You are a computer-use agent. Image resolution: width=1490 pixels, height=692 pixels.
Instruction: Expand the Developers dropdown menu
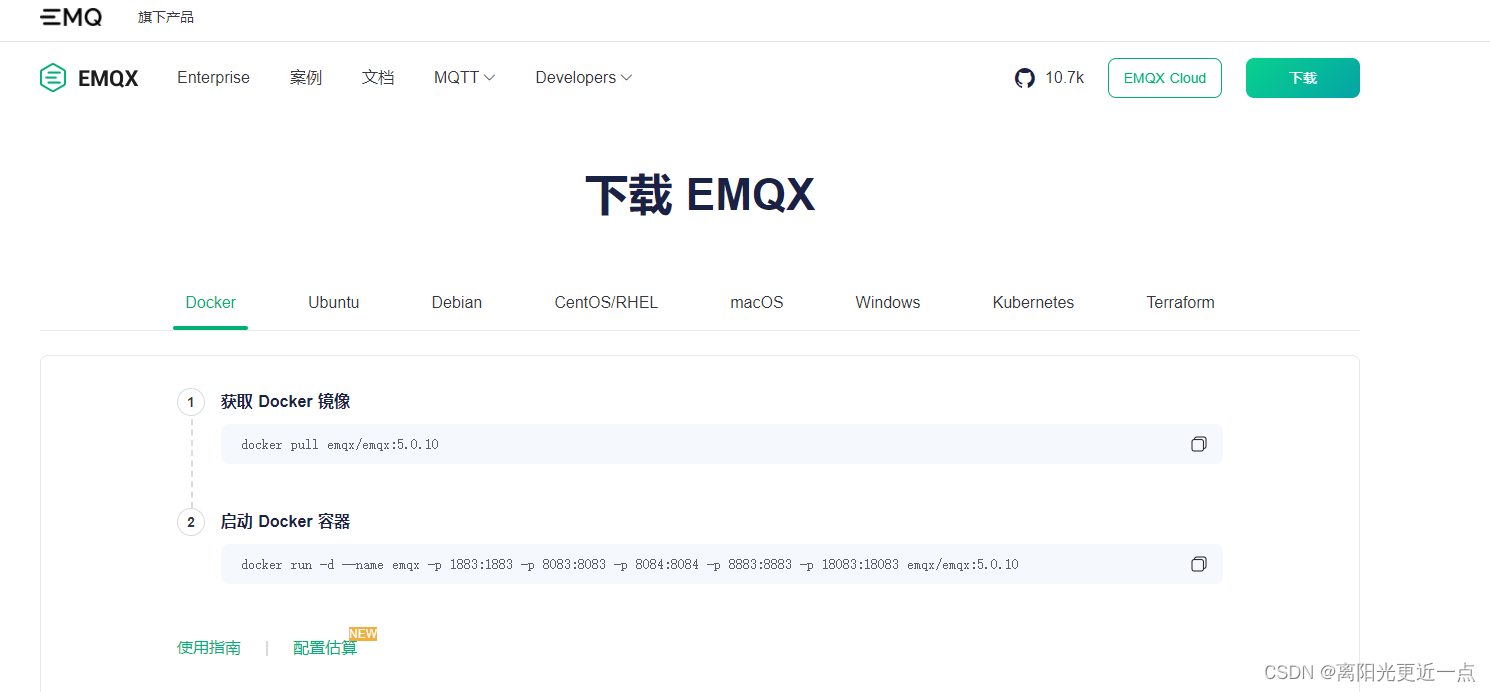tap(584, 78)
